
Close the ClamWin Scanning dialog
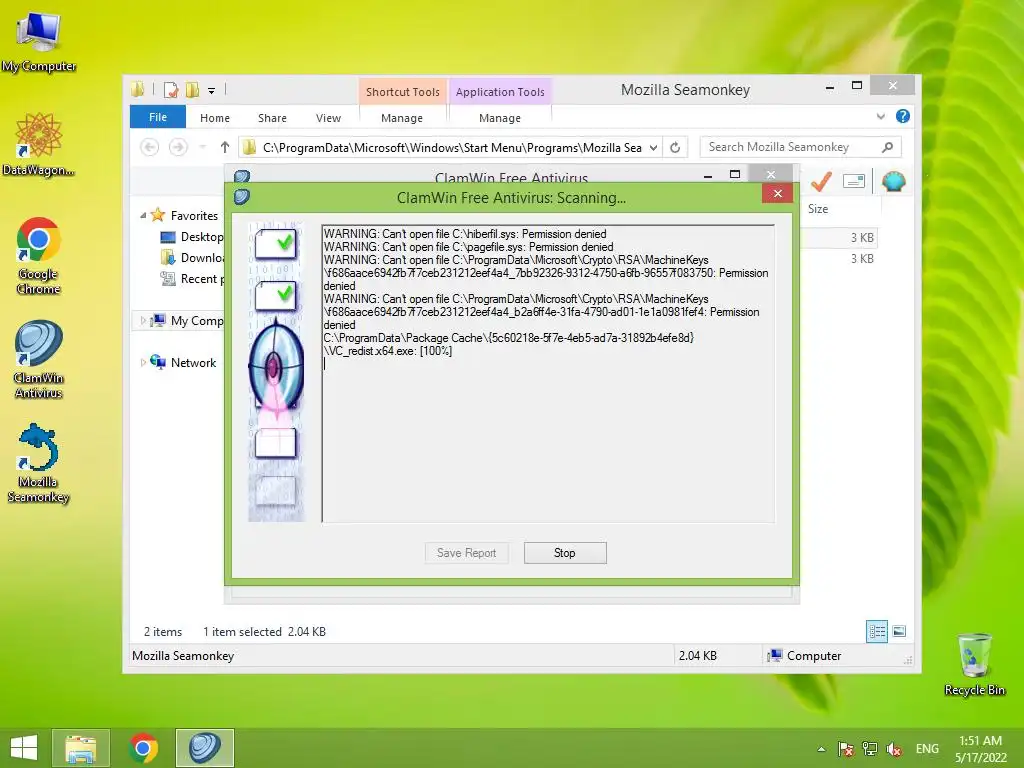(x=777, y=193)
